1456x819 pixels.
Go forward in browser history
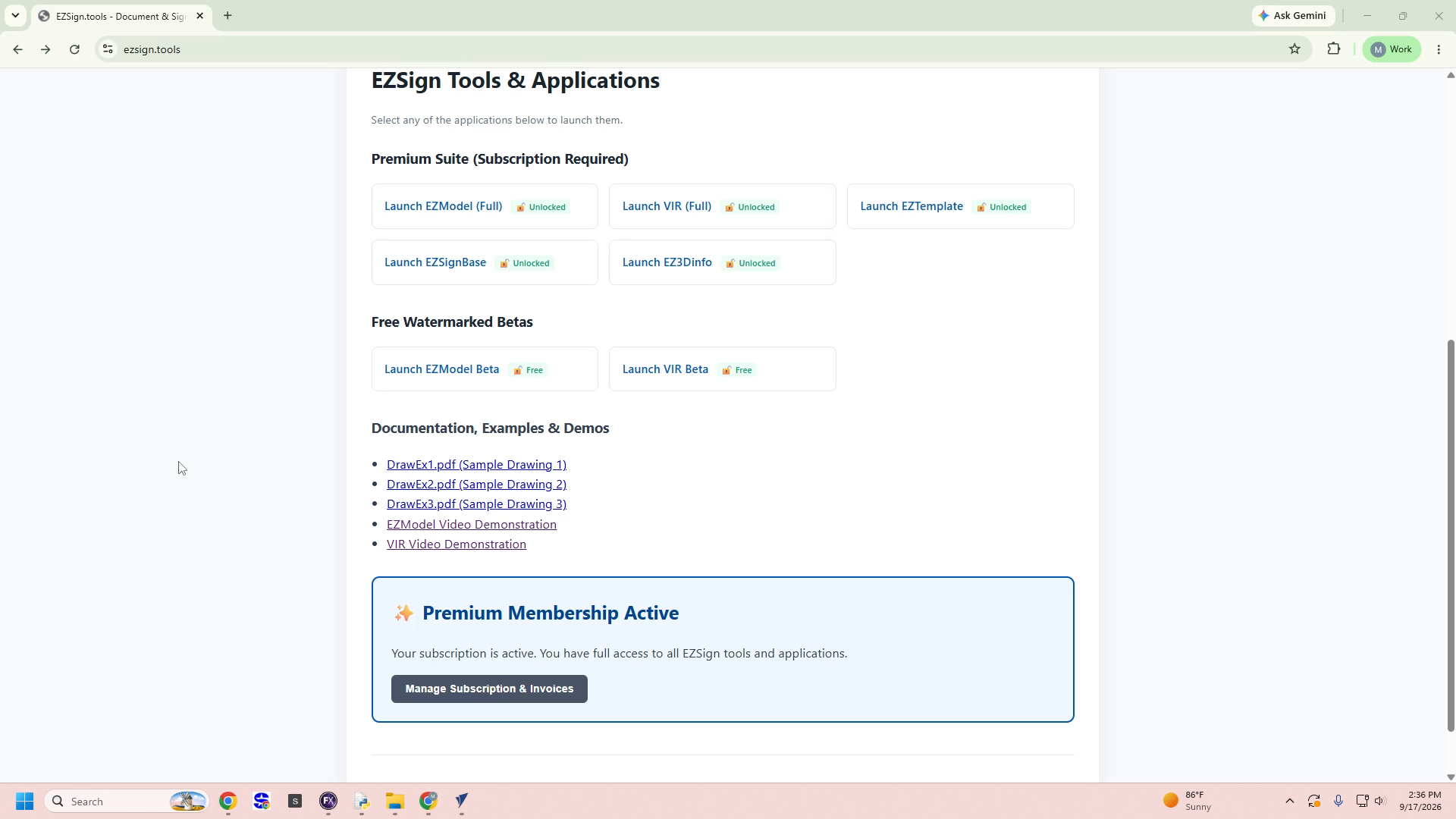45,49
